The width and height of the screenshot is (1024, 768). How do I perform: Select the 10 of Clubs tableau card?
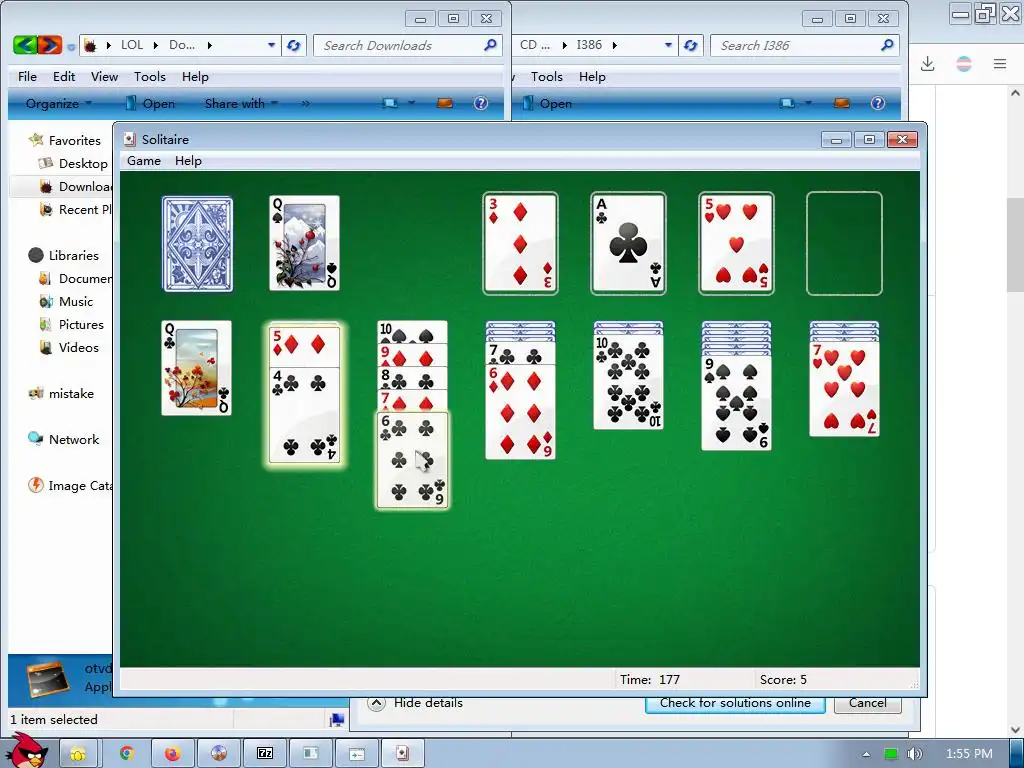click(x=628, y=381)
